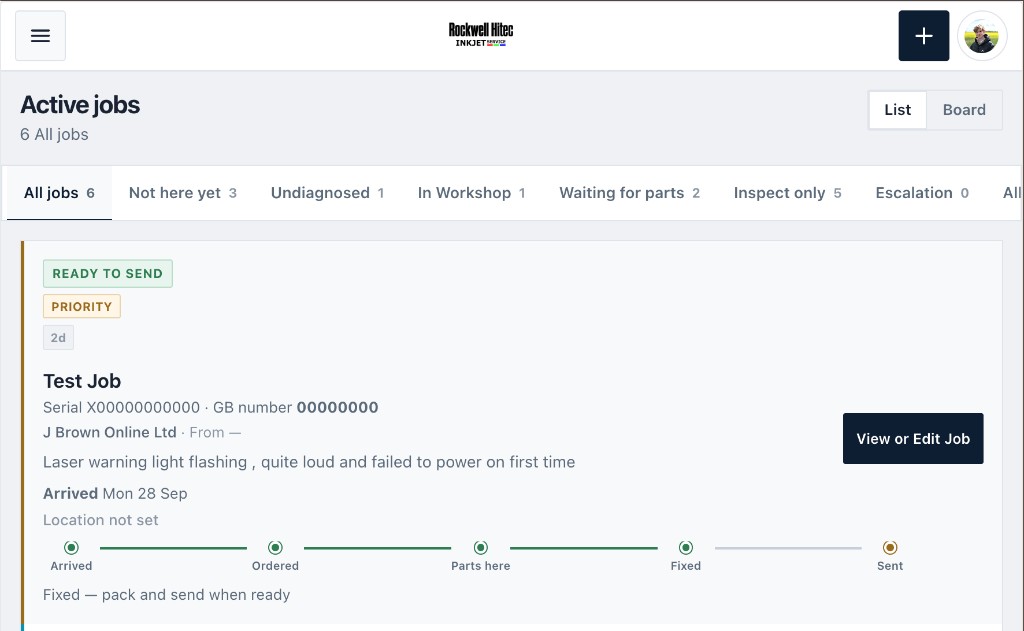This screenshot has width=1024, height=631.
Task: Click the J Brown Online Ltd customer name
Action: 110,432
